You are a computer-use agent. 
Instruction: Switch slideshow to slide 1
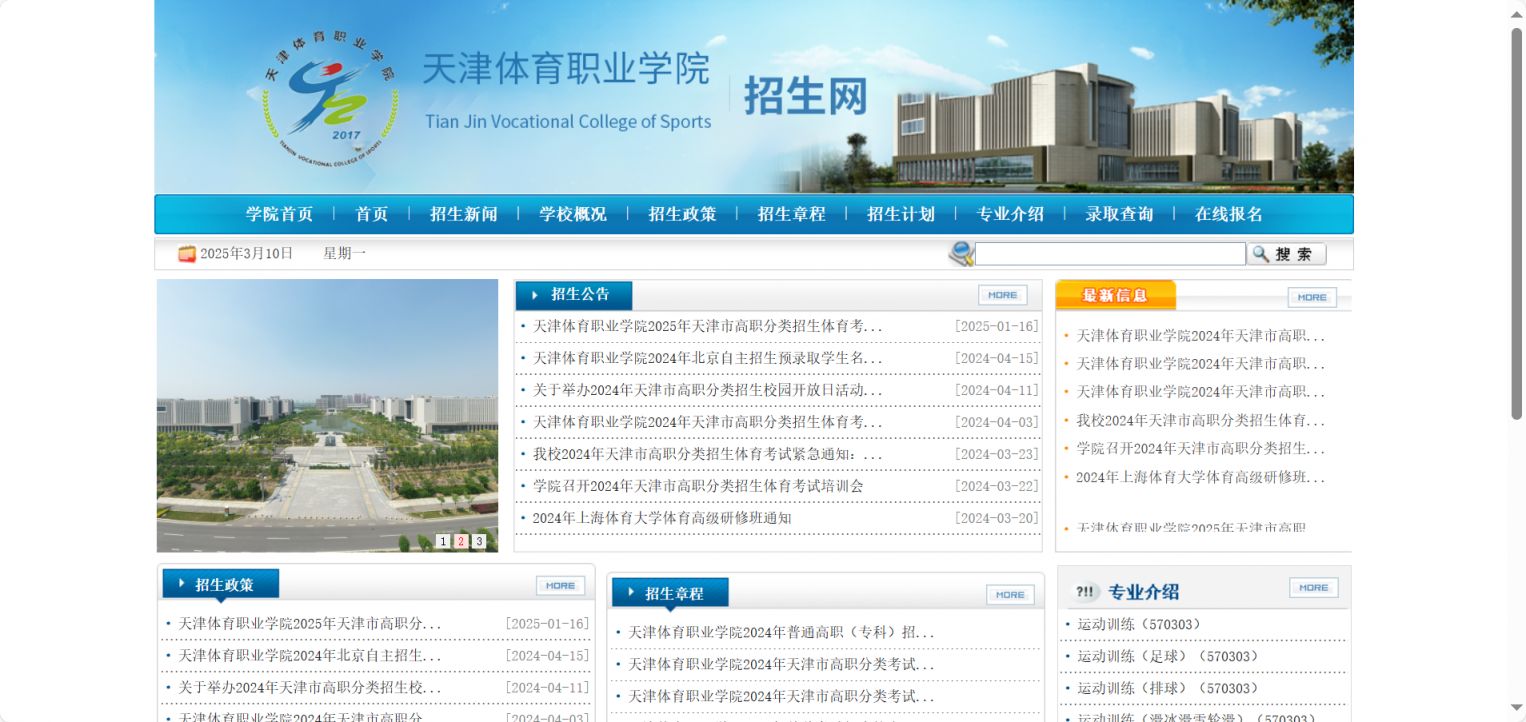pyautogui.click(x=443, y=541)
